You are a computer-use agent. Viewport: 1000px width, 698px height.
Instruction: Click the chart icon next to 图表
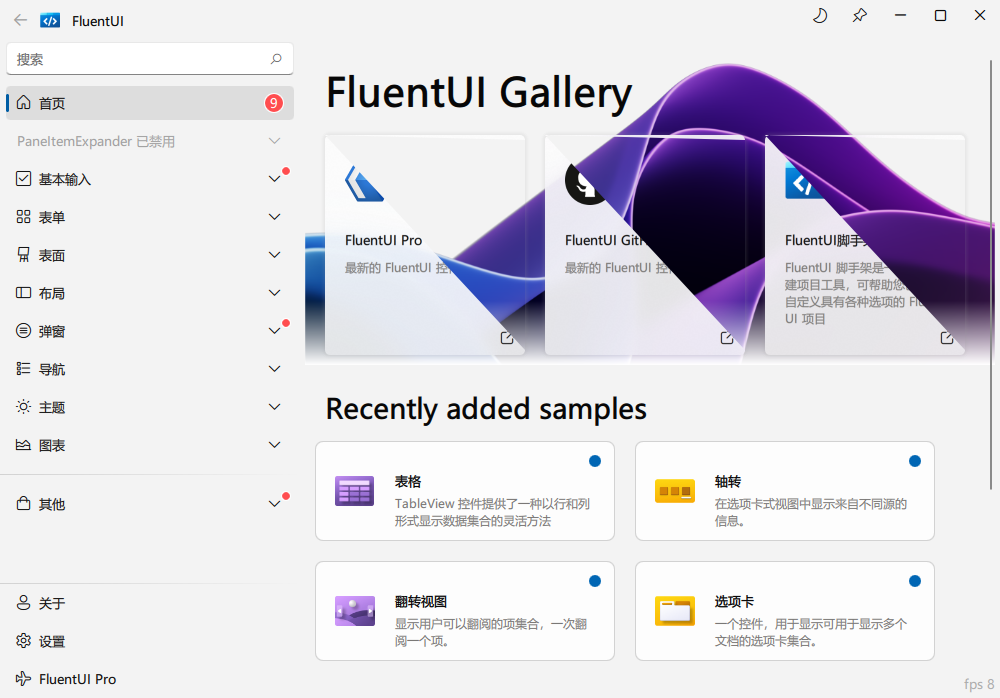[24, 445]
